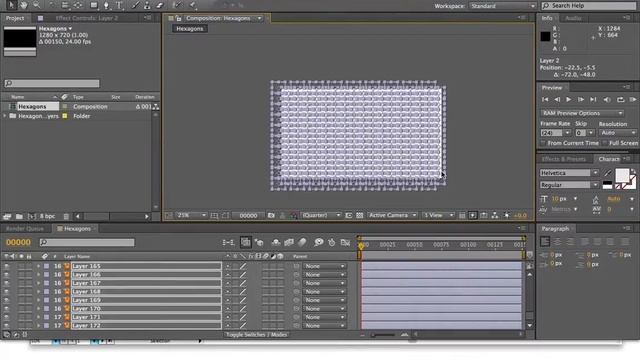Switch to the Audio tab

[x=573, y=18]
